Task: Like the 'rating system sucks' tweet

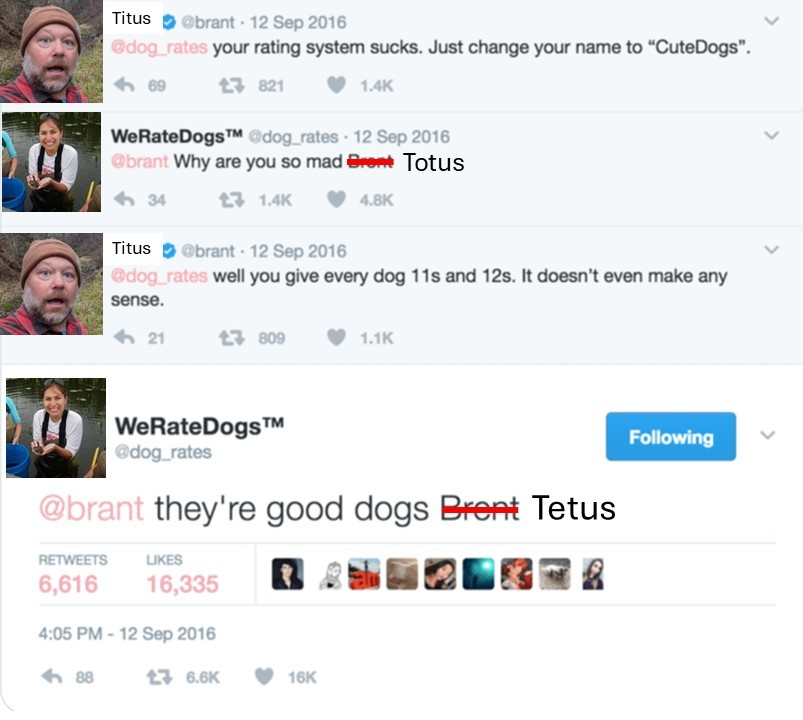Action: (x=336, y=84)
